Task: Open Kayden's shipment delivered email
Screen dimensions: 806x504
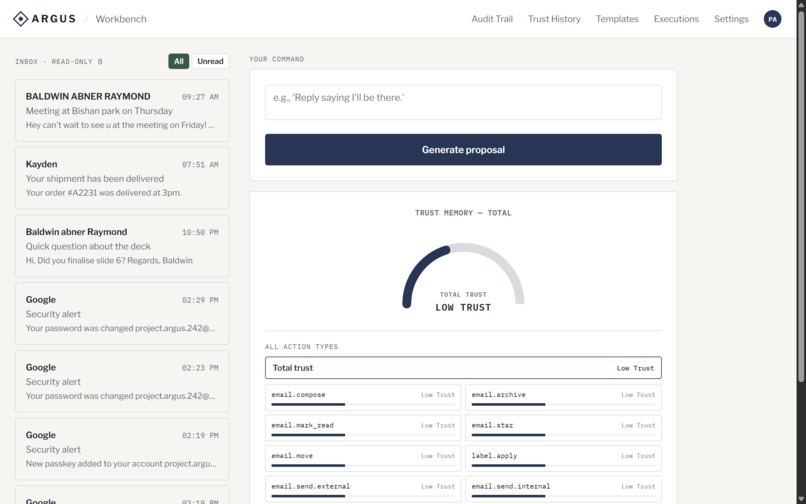Action: [122, 178]
